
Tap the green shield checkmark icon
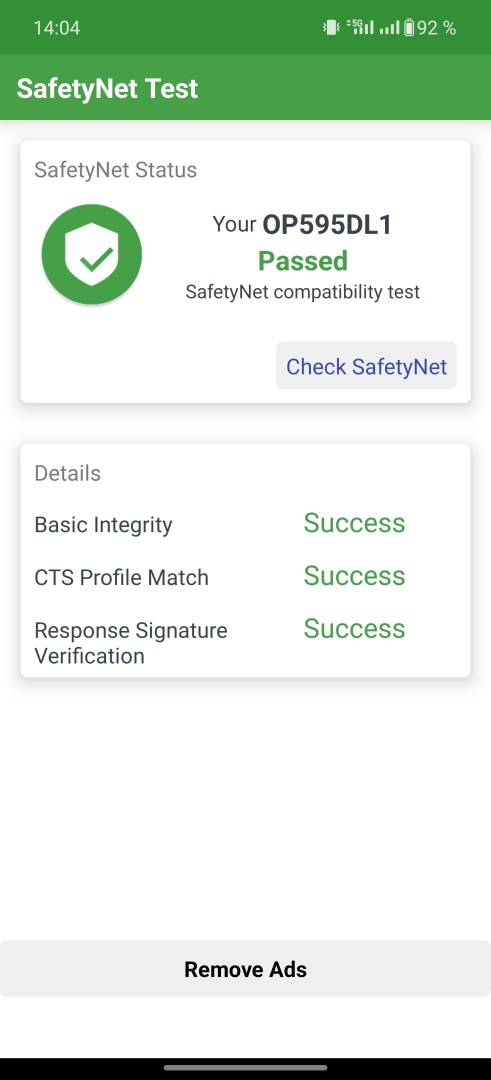pyautogui.click(x=92, y=254)
